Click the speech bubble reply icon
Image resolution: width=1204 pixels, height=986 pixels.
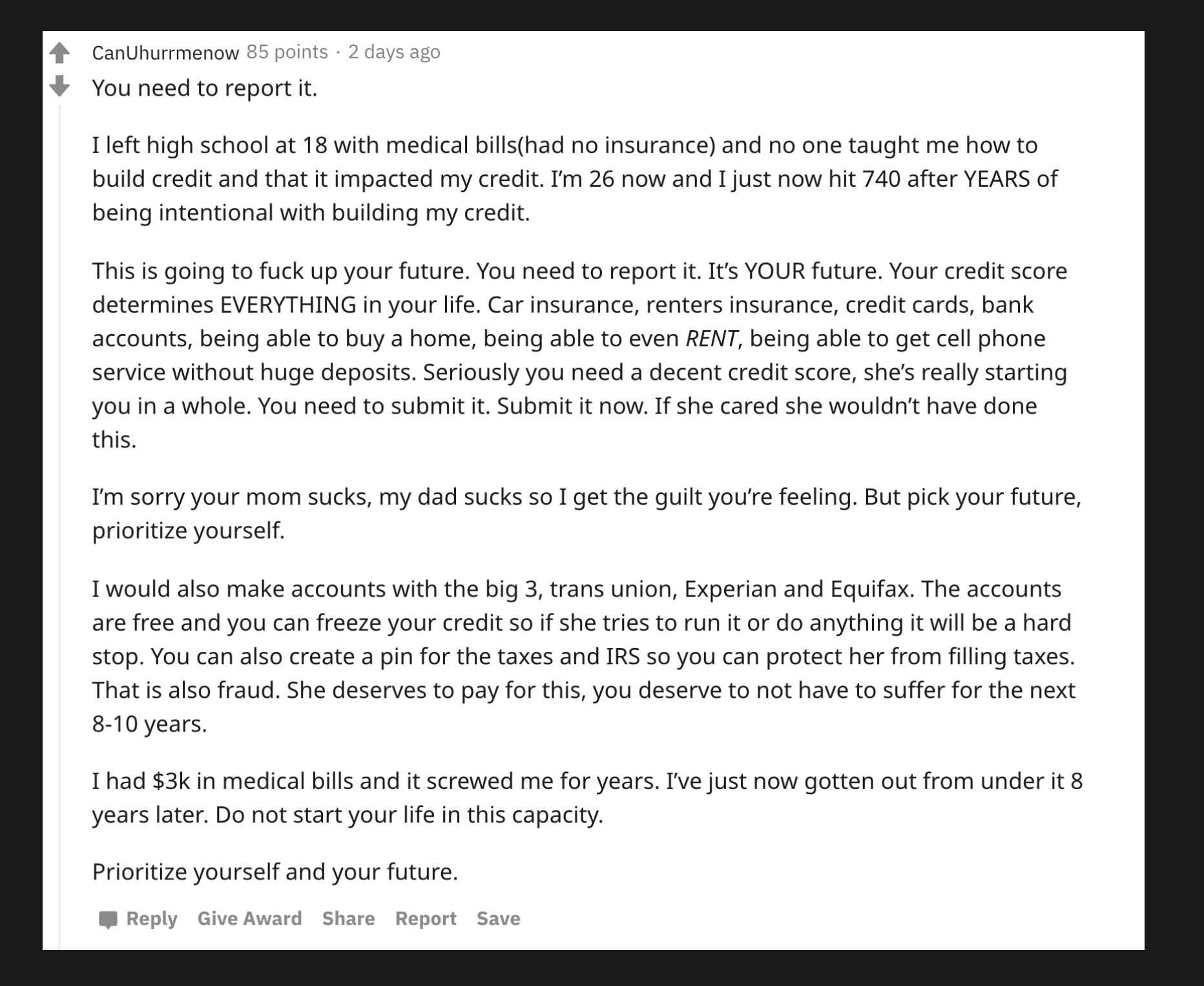[108, 919]
